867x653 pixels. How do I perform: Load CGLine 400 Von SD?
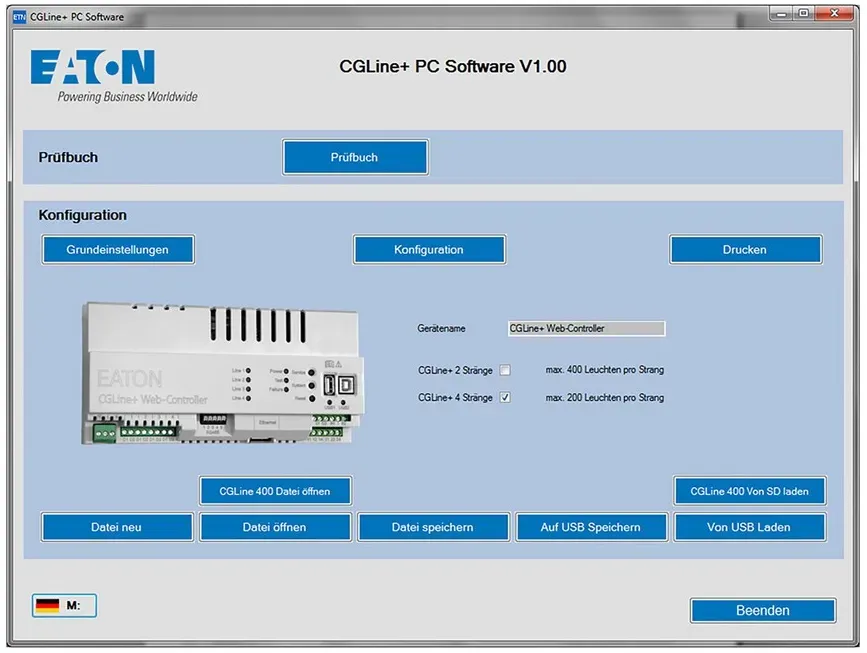749,491
